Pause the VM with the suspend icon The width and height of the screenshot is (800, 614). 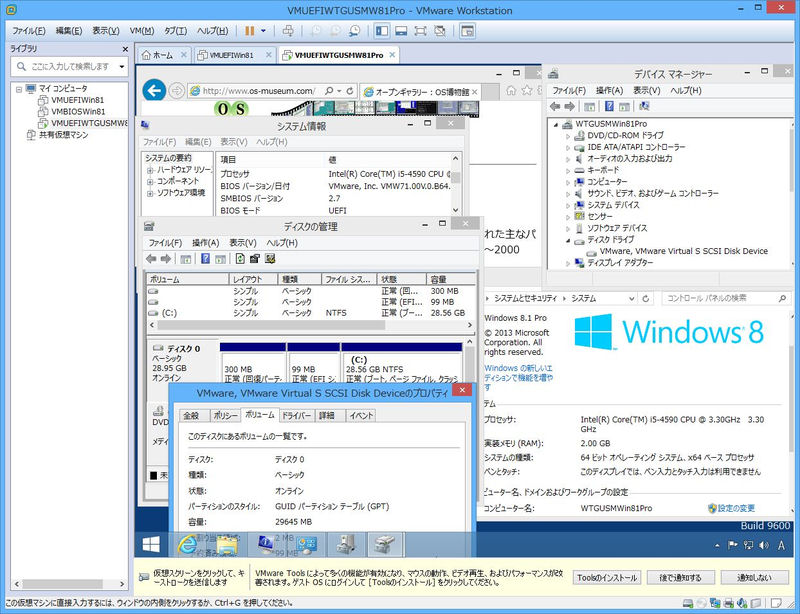click(x=249, y=31)
